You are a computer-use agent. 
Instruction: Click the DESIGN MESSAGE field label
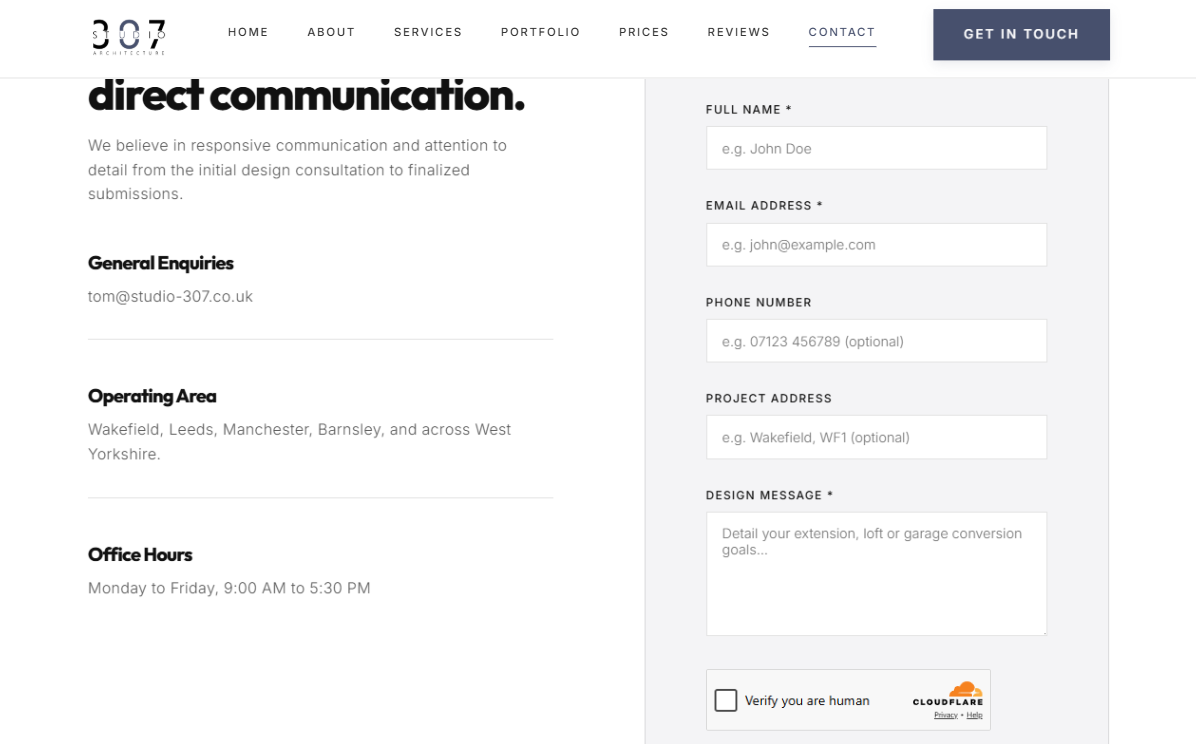(769, 495)
